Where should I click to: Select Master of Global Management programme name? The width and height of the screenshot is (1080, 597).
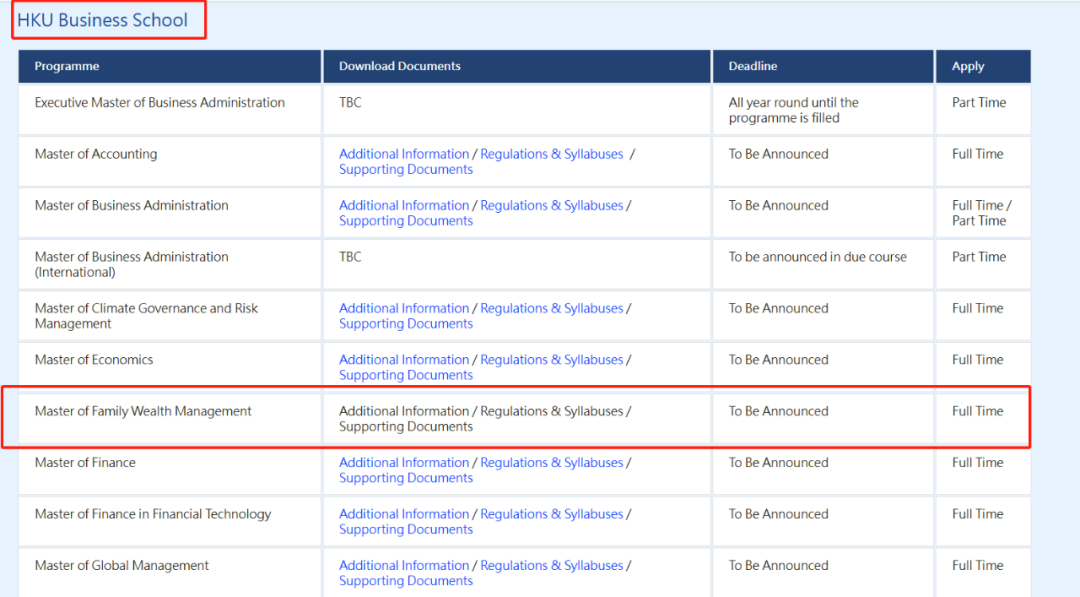pyautogui.click(x=121, y=565)
